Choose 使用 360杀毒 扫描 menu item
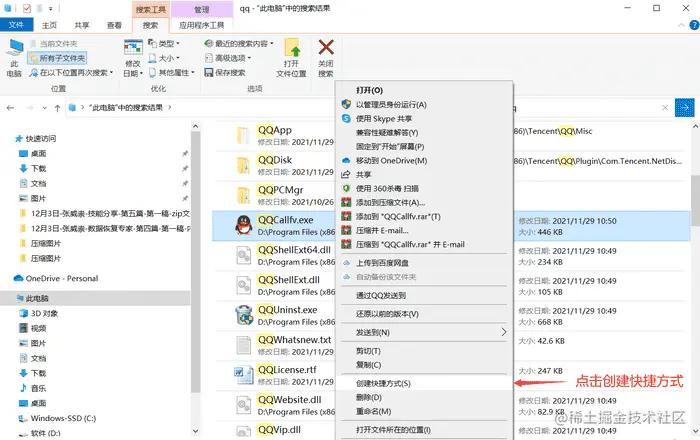The height and width of the screenshot is (440, 700). [x=424, y=188]
